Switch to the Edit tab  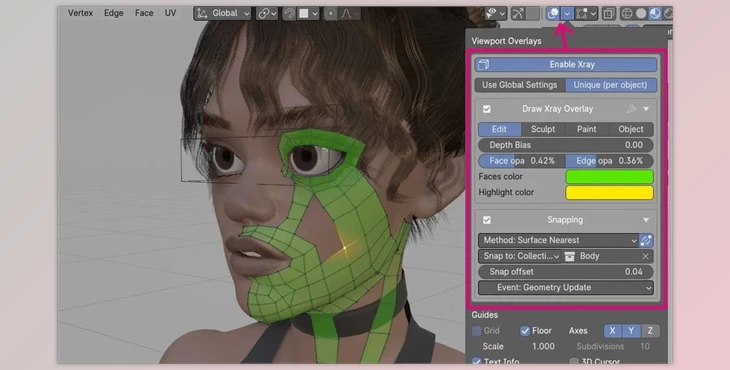click(x=499, y=129)
